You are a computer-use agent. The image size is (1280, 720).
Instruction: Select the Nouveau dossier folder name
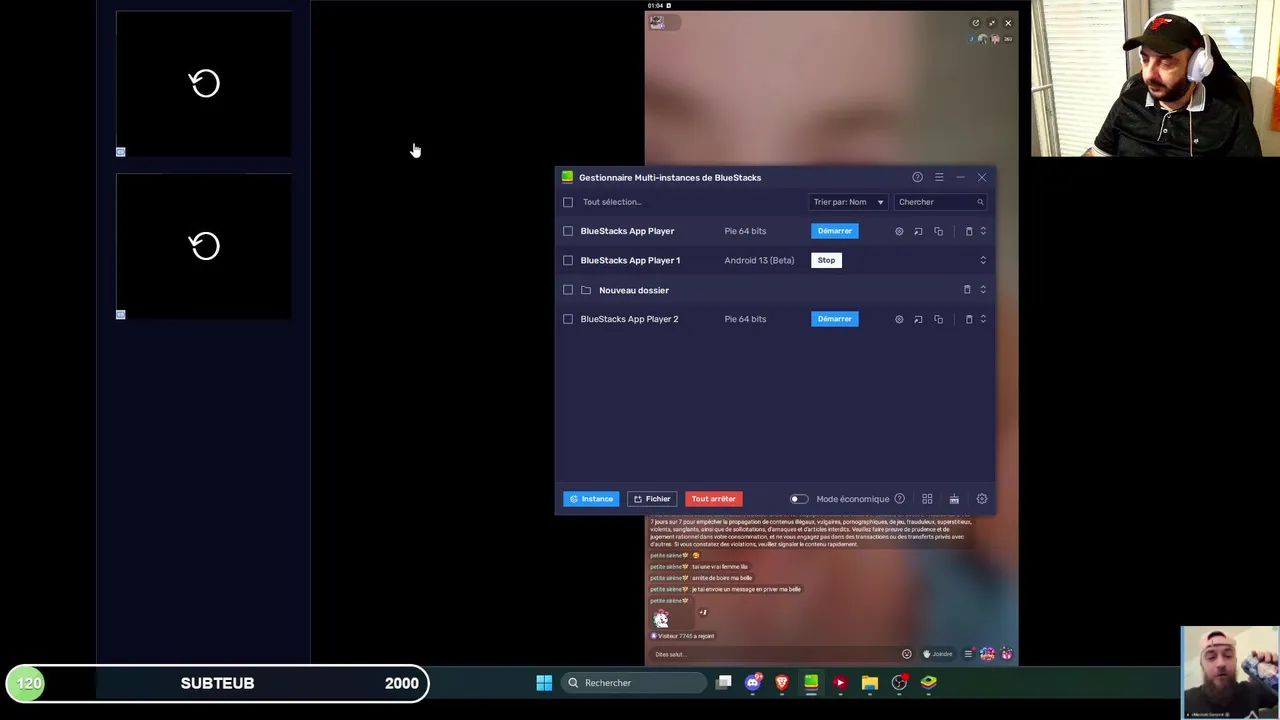pyautogui.click(x=634, y=290)
